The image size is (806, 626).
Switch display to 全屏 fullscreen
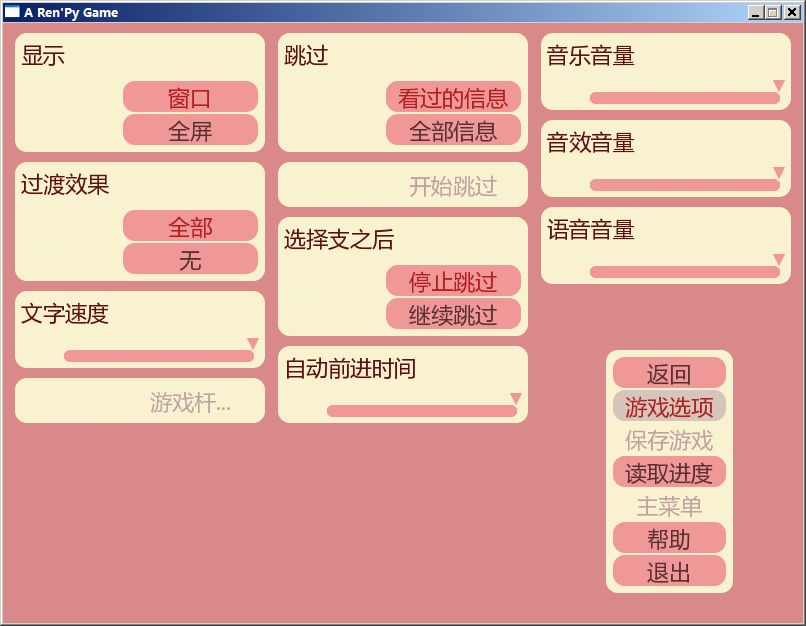click(190, 130)
